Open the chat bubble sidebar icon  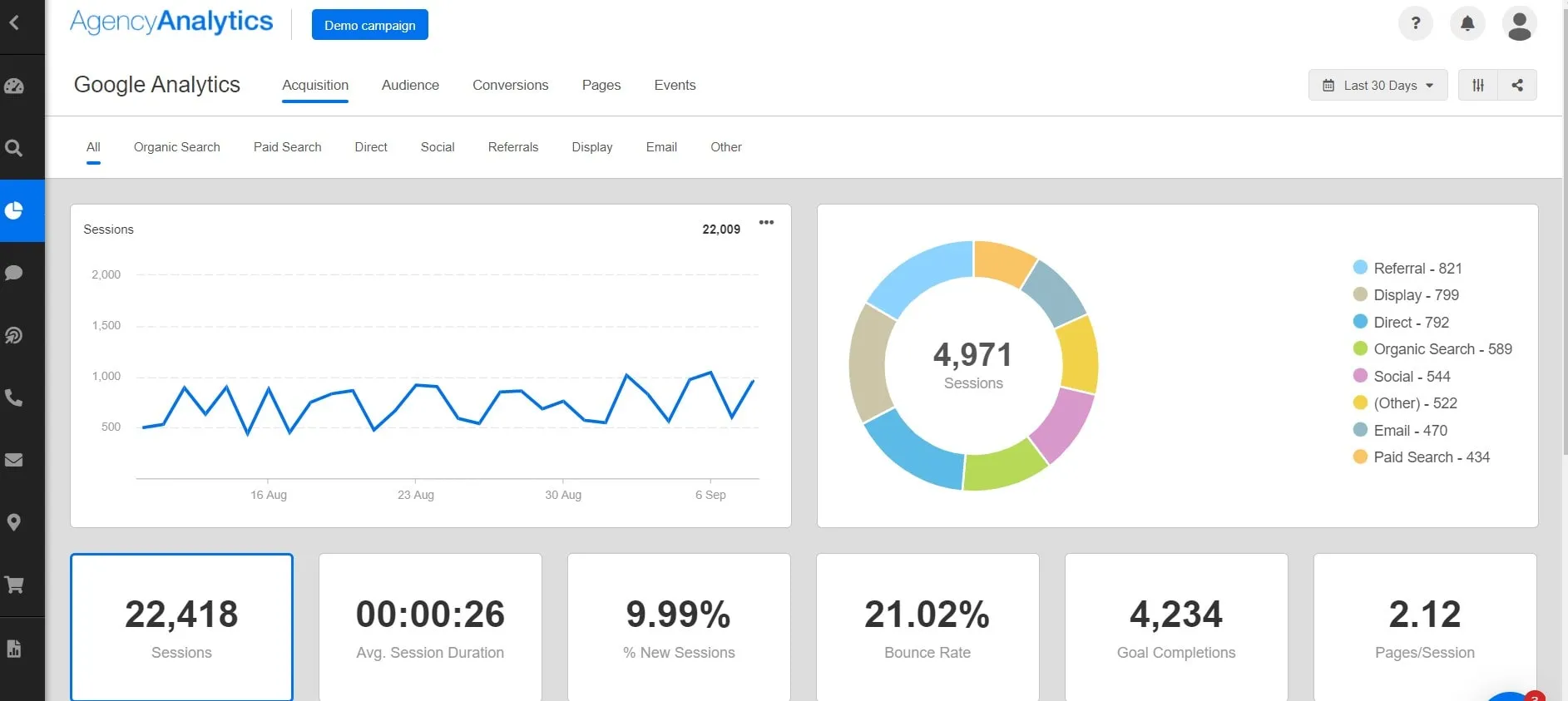pos(14,273)
